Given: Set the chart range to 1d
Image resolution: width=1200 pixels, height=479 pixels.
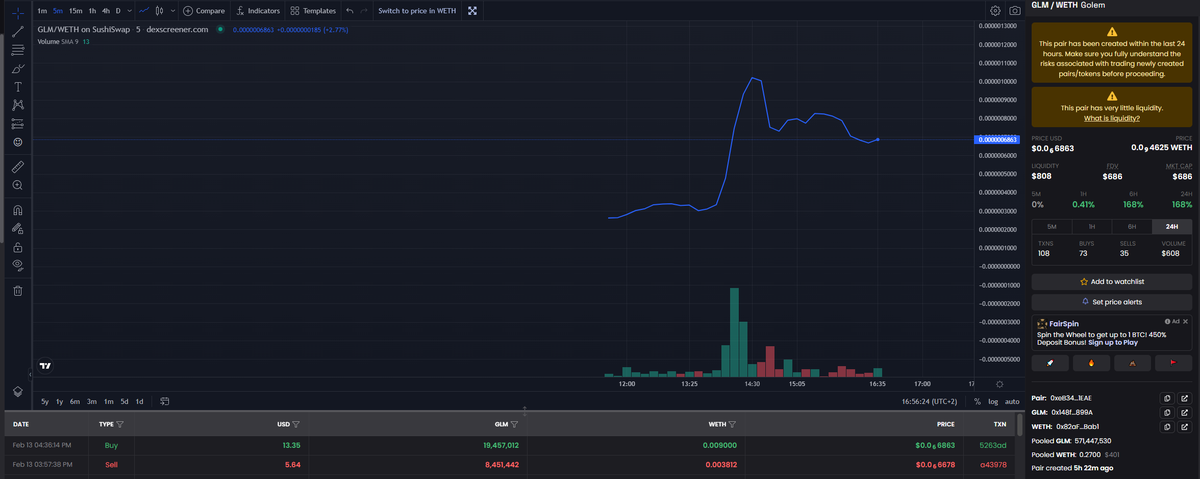Looking at the screenshot, I should [x=139, y=401].
